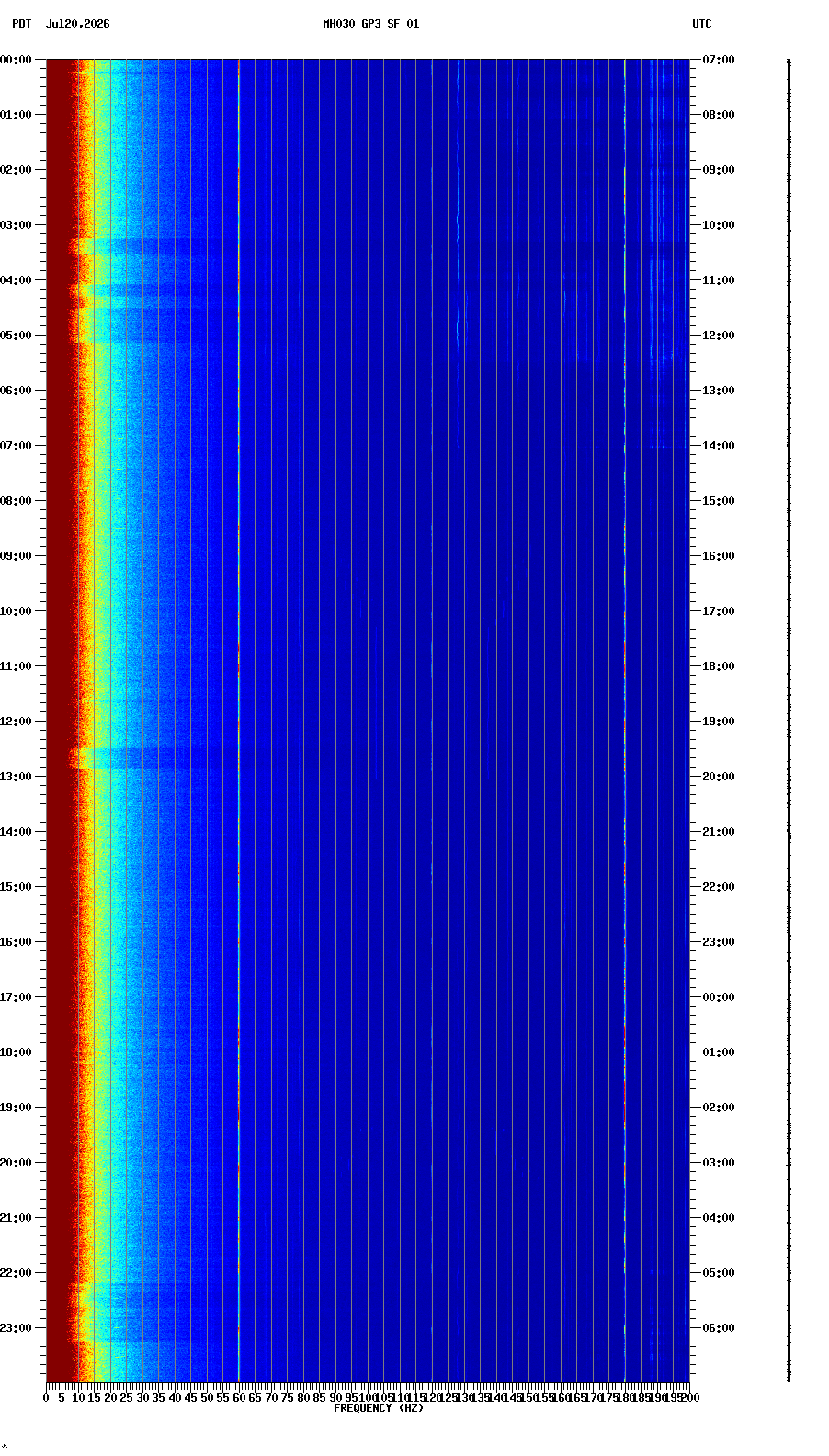Click 00:00 on the PDT time axis
Image resolution: width=829 pixels, height=1456 pixels.
coord(16,60)
